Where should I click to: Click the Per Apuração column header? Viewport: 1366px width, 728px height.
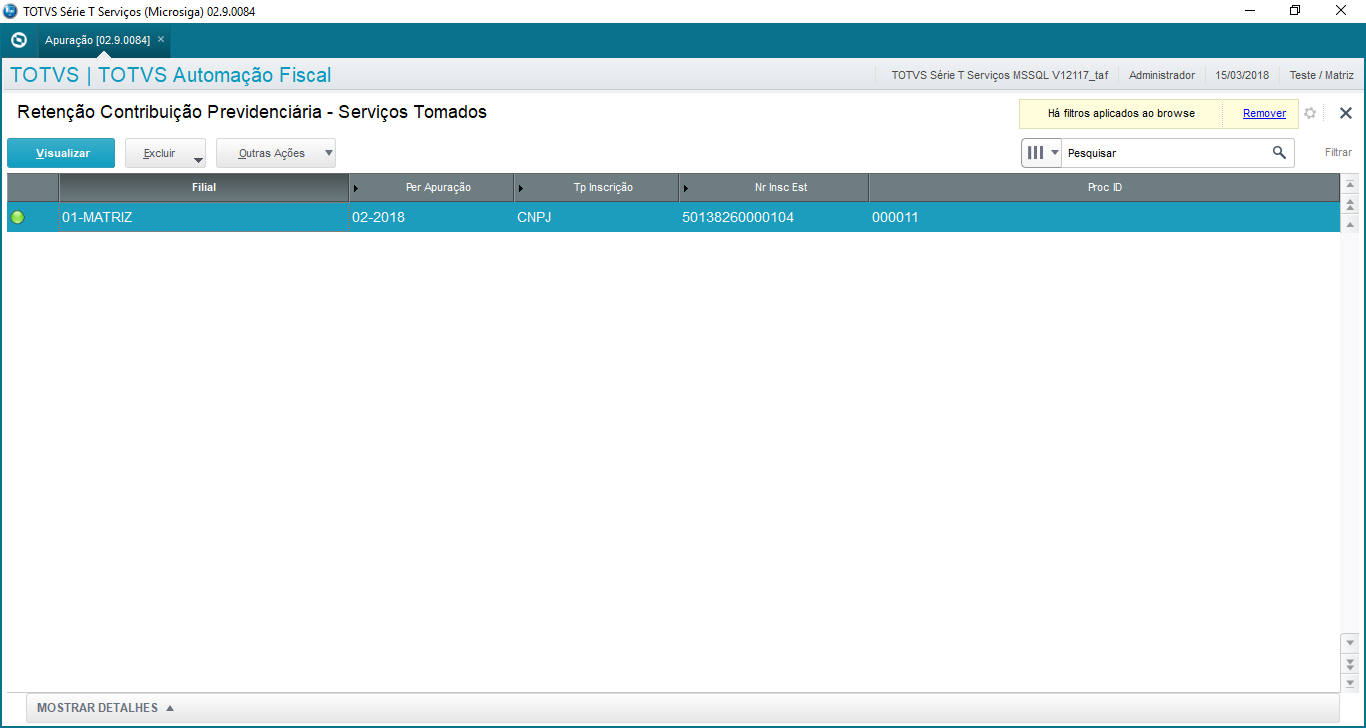(438, 188)
